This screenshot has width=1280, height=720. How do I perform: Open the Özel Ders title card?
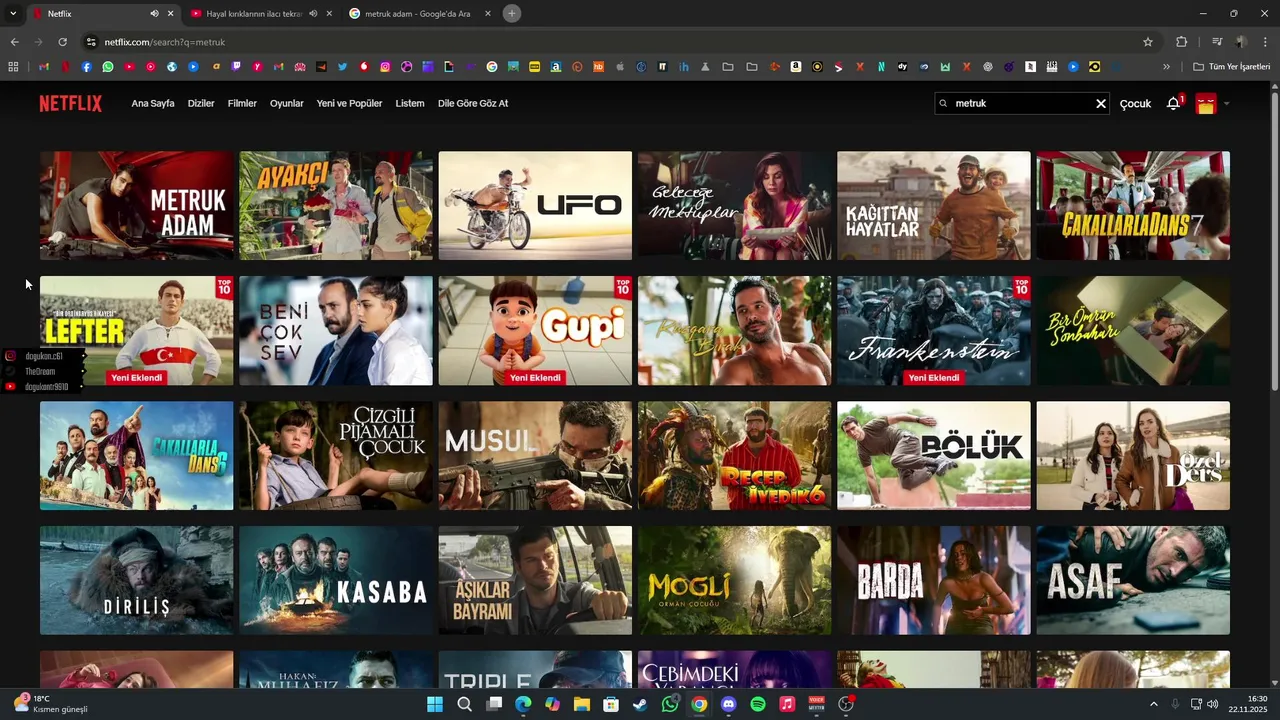click(1133, 456)
